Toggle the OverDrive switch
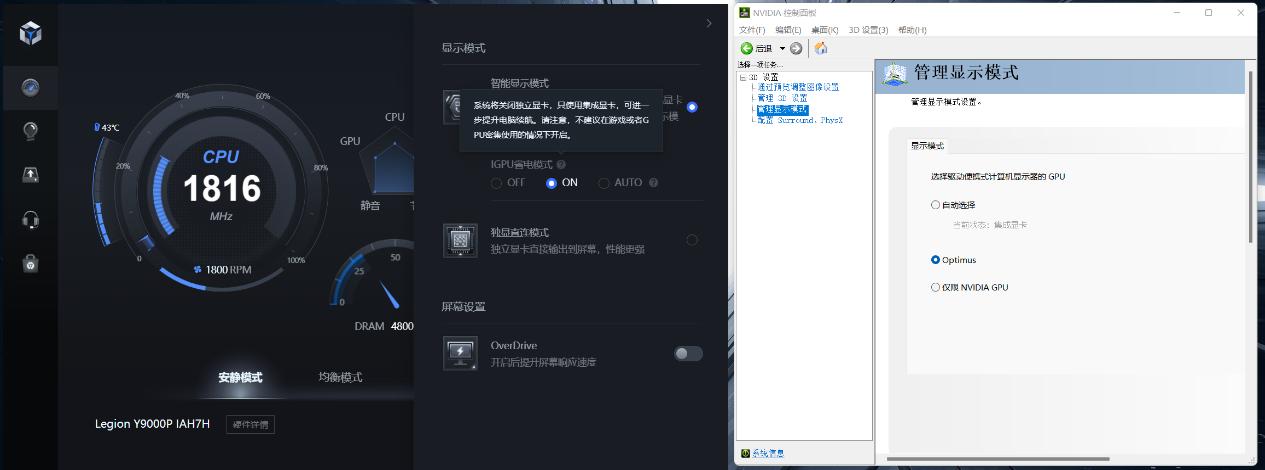The width and height of the screenshot is (1265, 470). (688, 353)
